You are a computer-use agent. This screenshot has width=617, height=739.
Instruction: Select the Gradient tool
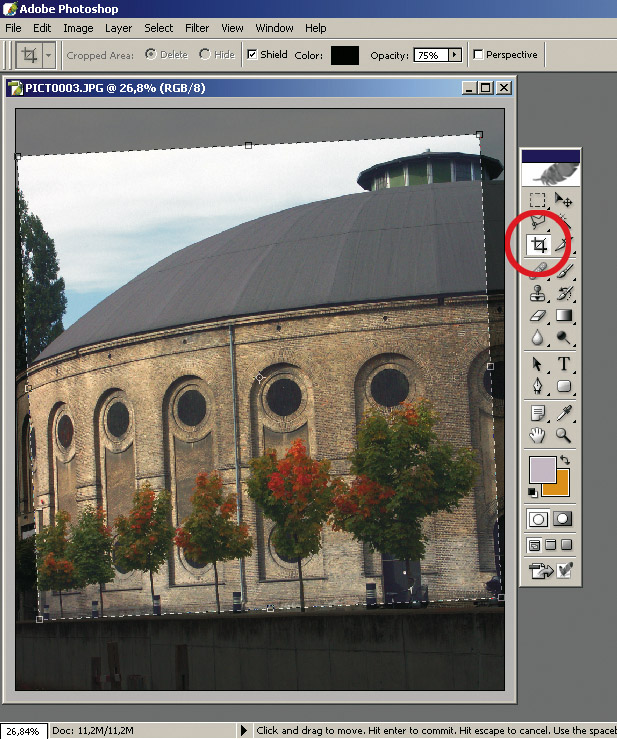pyautogui.click(x=564, y=315)
